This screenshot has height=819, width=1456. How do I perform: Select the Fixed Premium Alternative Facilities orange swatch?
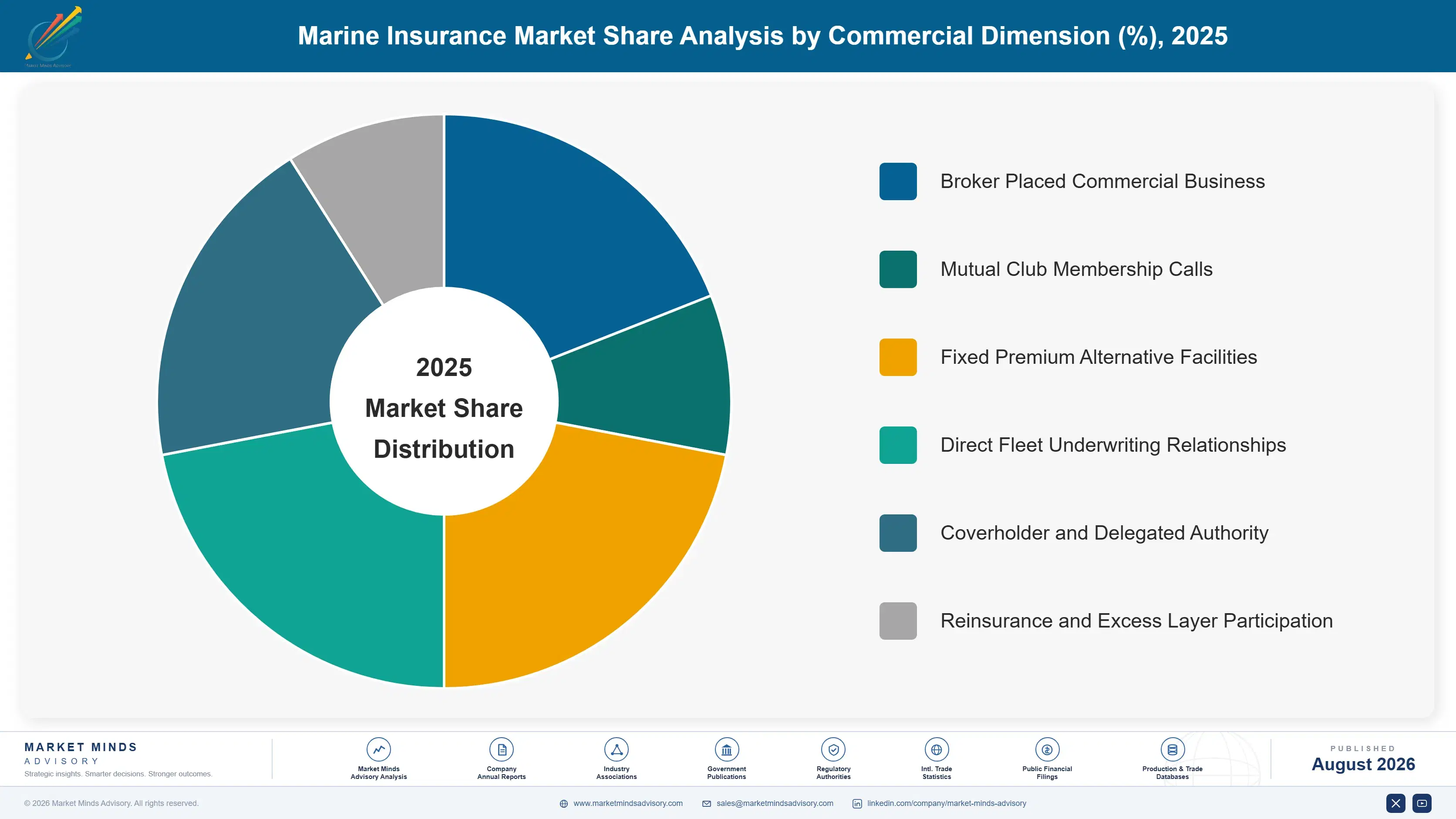[x=897, y=357]
